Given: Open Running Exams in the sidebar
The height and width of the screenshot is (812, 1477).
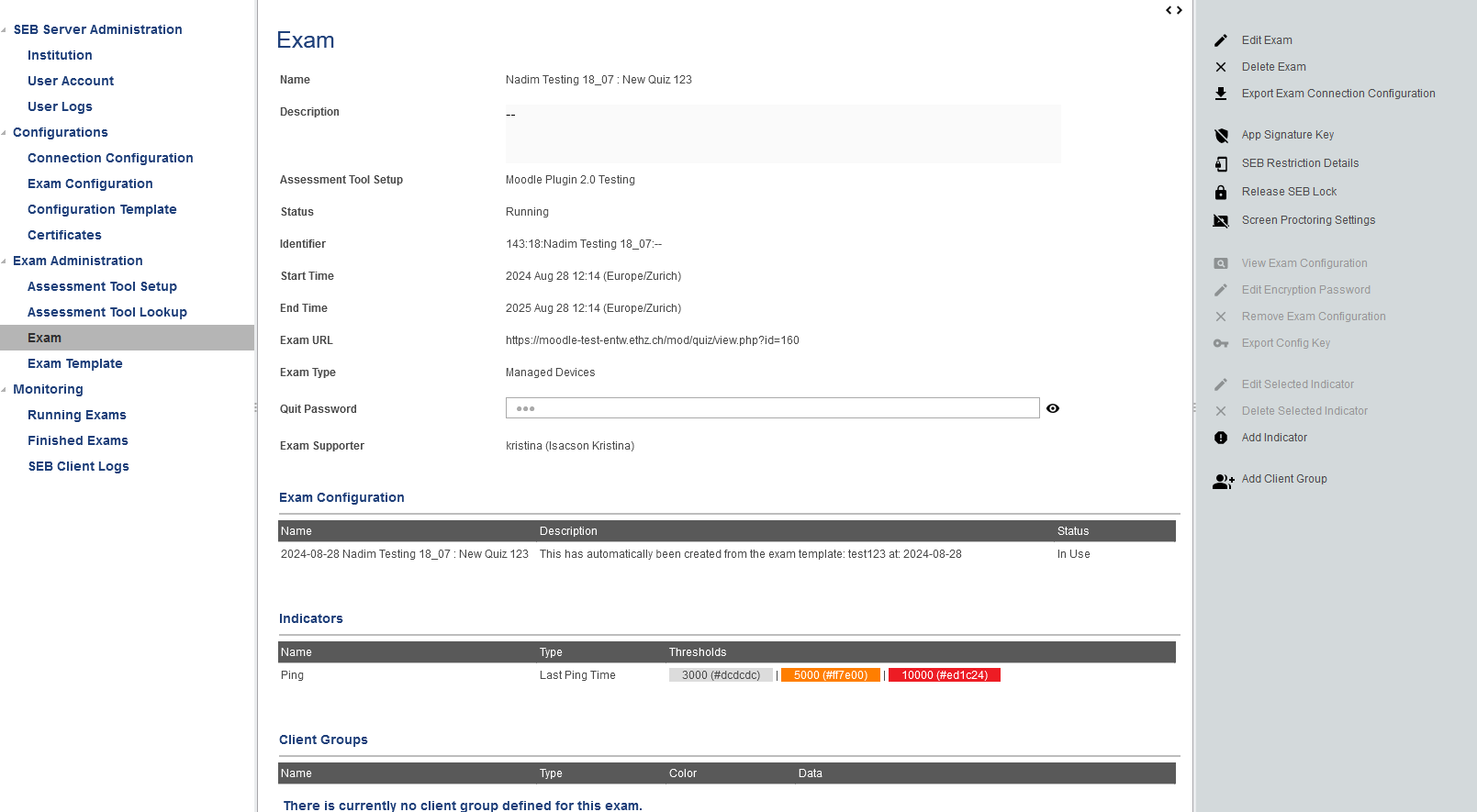Looking at the screenshot, I should coord(77,415).
